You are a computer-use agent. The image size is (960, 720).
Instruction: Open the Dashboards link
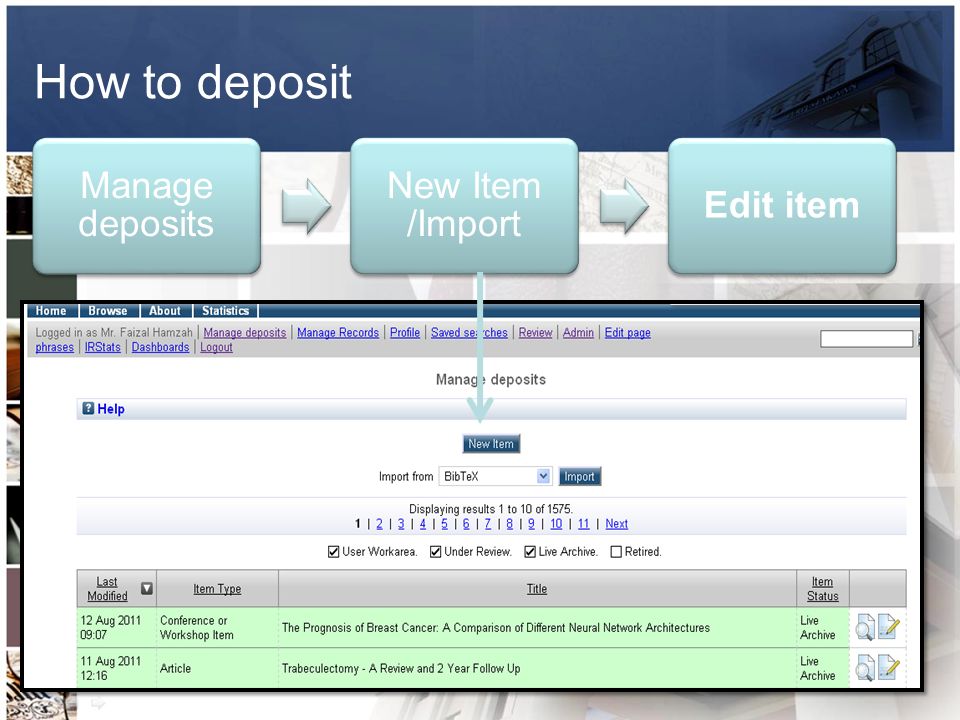[x=160, y=347]
